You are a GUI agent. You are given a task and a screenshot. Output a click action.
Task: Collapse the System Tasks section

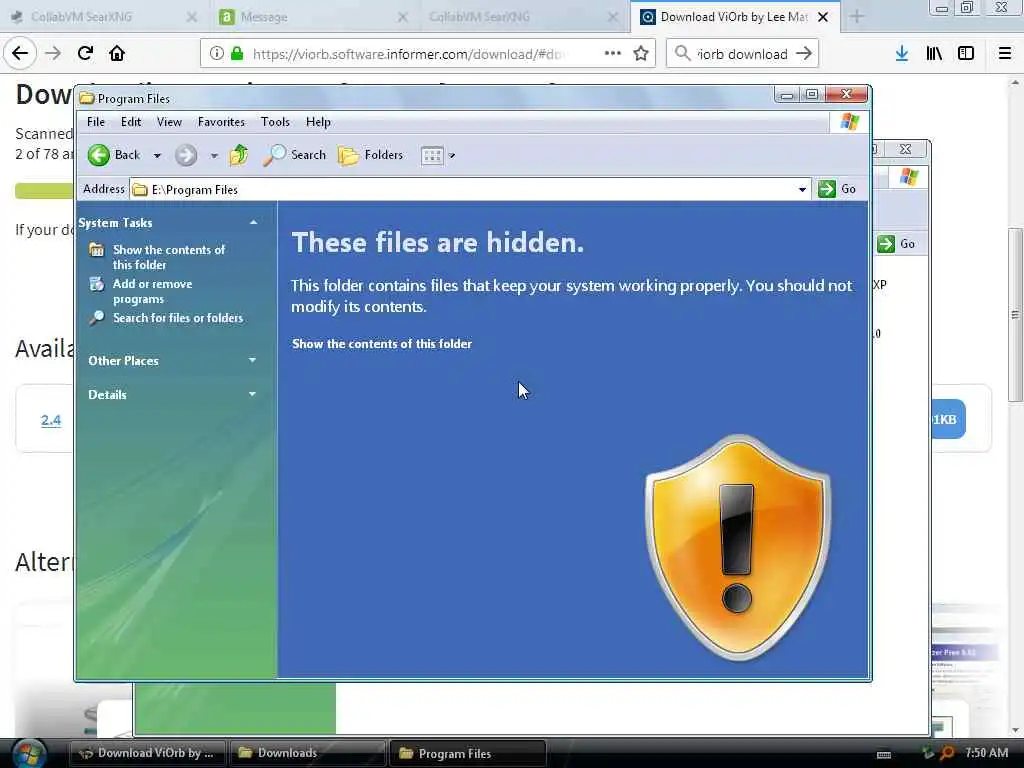click(x=253, y=223)
